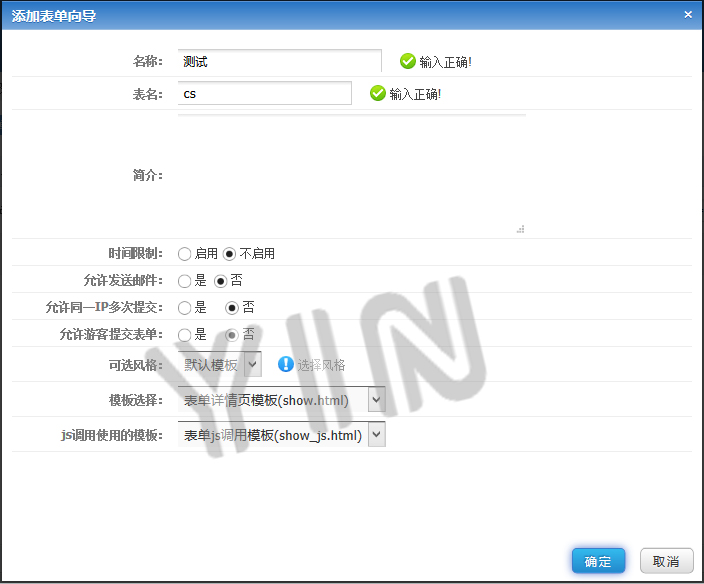The image size is (704, 584).
Task: Select 不启用 for 时间限制
Action: point(230,254)
